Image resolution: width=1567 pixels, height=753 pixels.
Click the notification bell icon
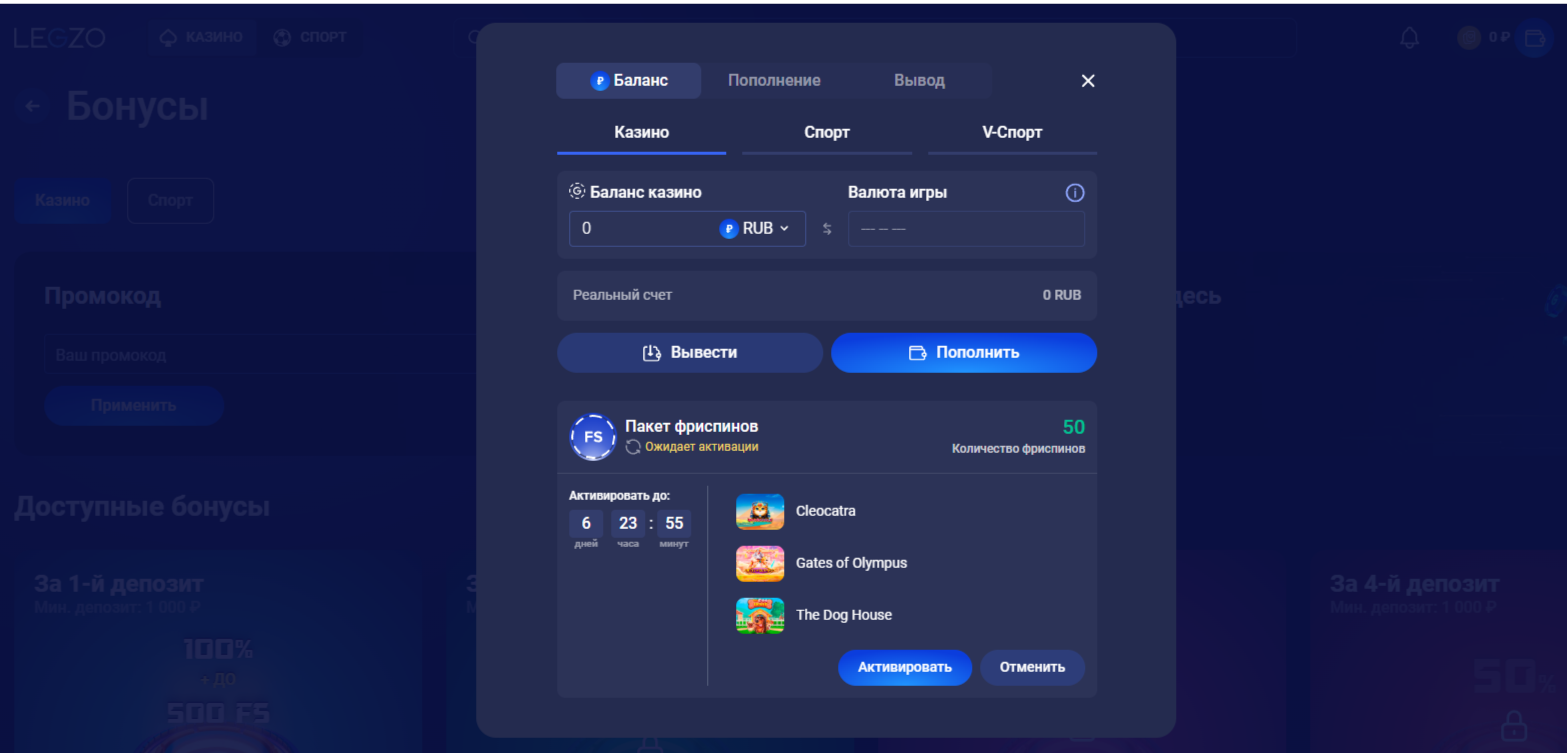[1410, 38]
